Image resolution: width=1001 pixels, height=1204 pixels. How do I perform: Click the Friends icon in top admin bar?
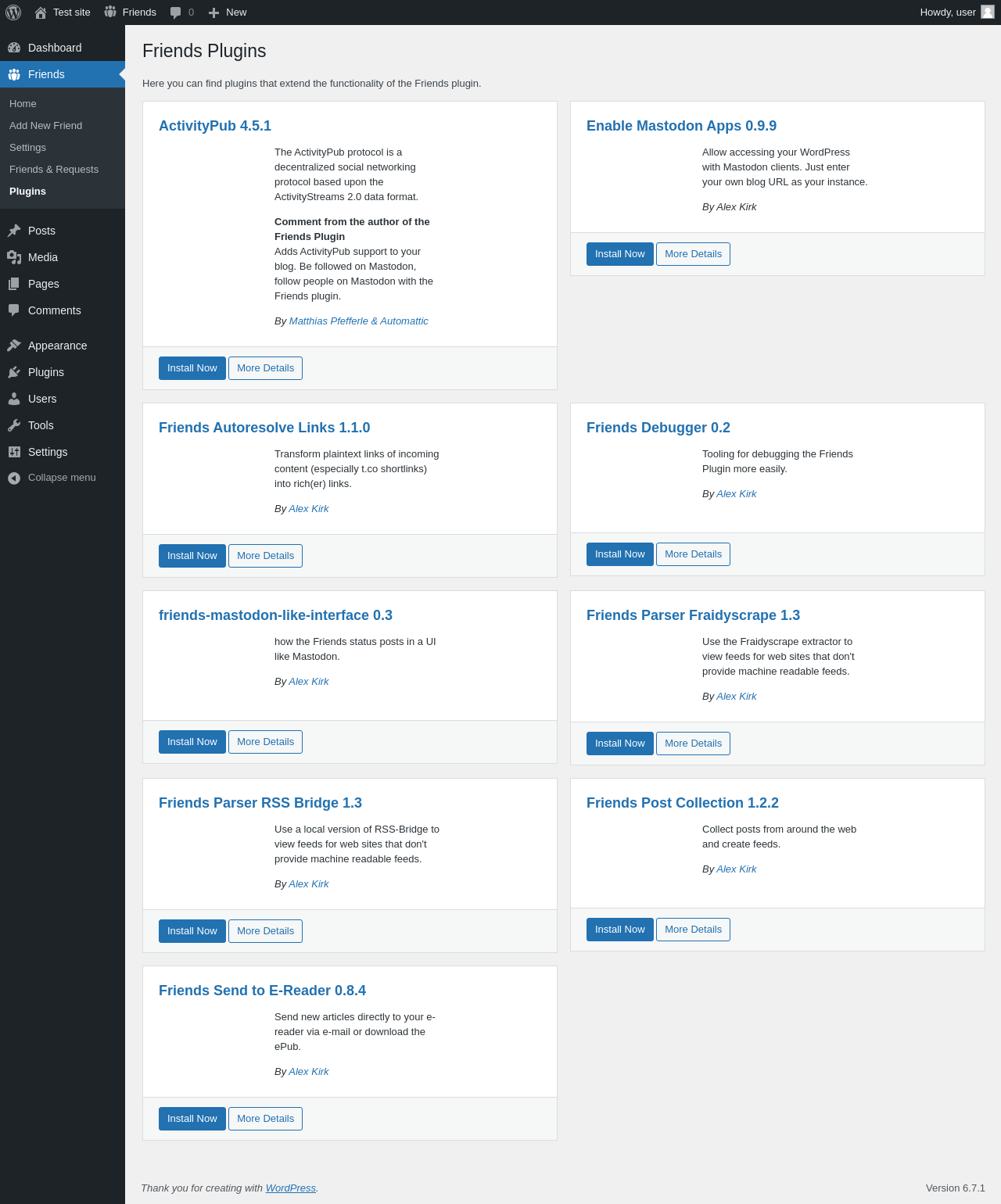(110, 12)
